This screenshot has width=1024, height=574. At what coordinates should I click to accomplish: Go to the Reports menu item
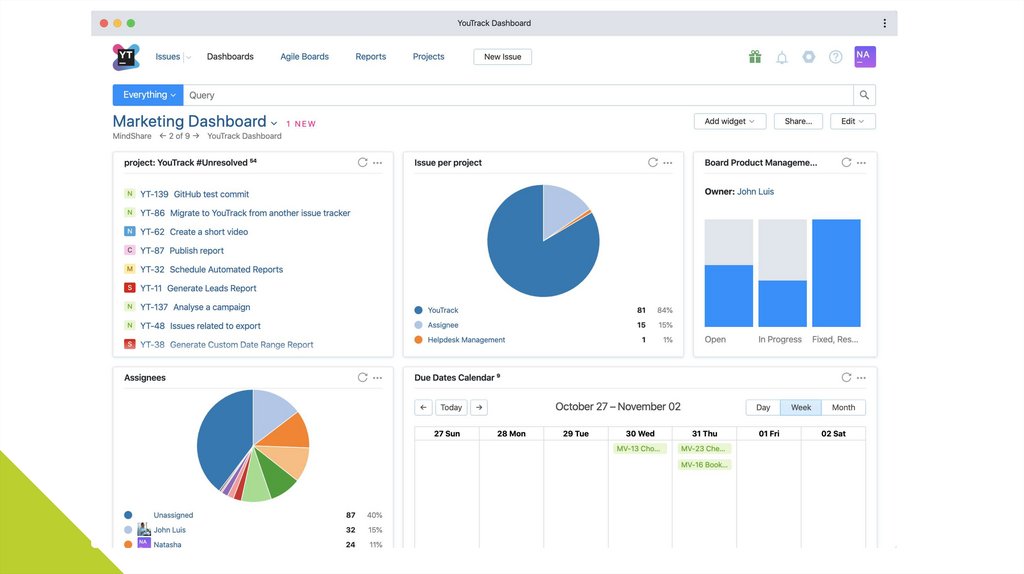point(370,57)
